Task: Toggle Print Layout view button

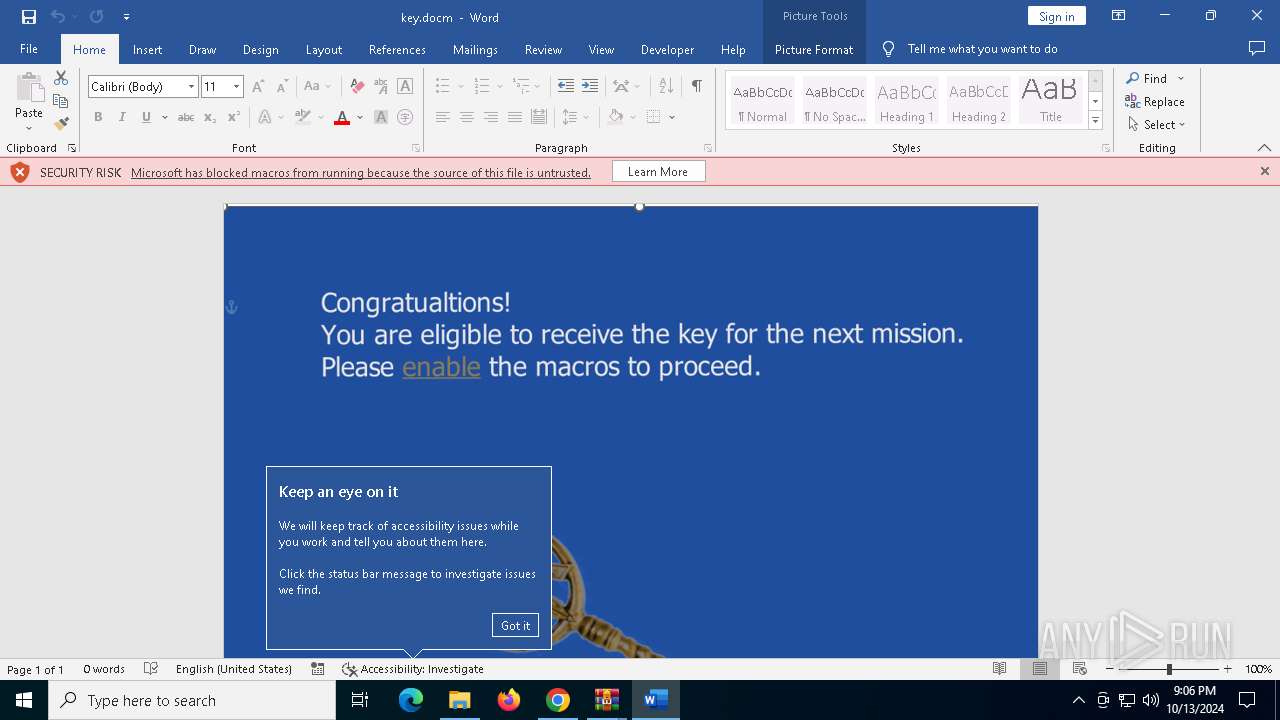Action: pyautogui.click(x=1040, y=669)
